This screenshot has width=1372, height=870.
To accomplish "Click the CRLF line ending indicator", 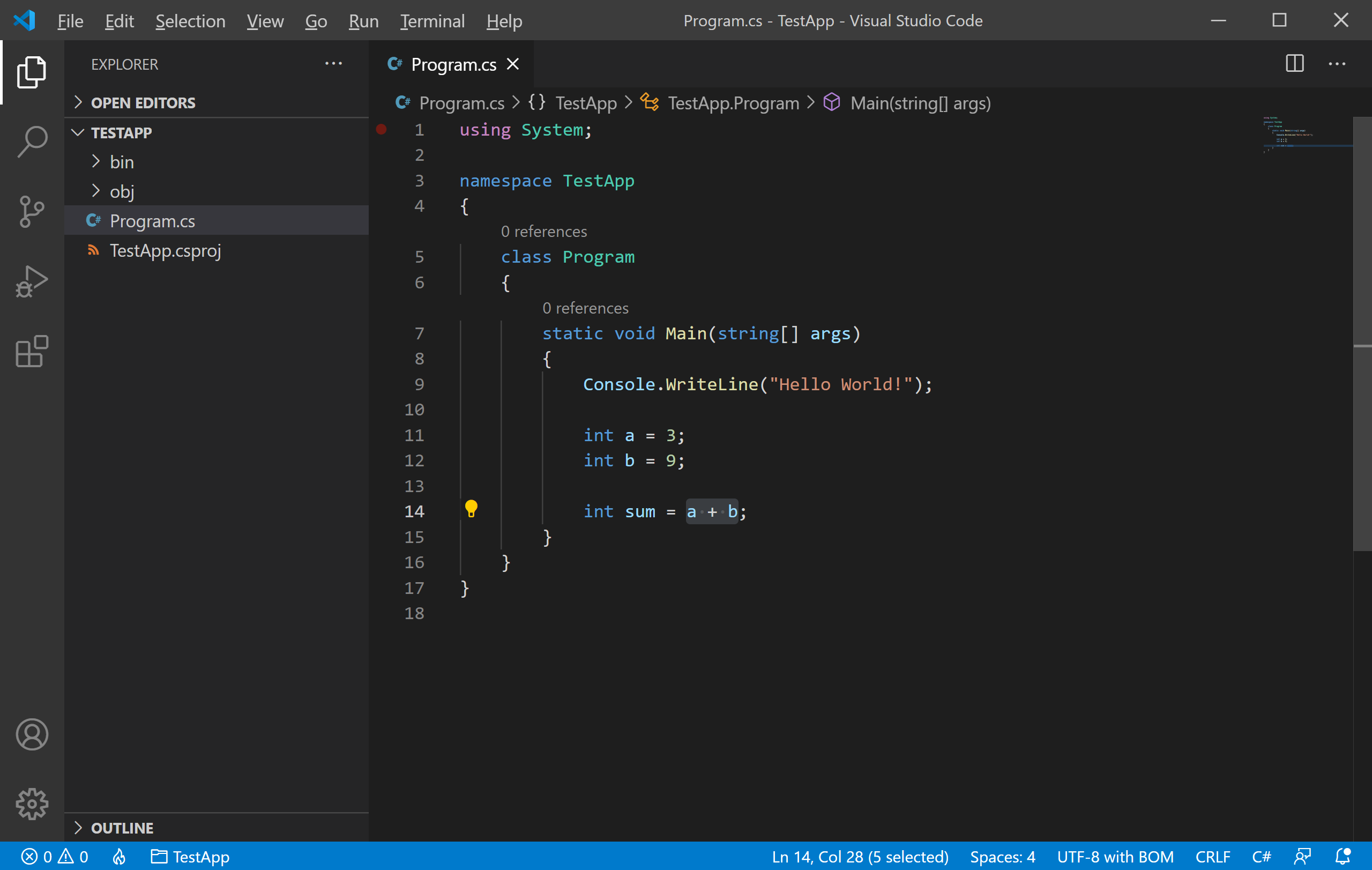I will pyautogui.click(x=1212, y=856).
